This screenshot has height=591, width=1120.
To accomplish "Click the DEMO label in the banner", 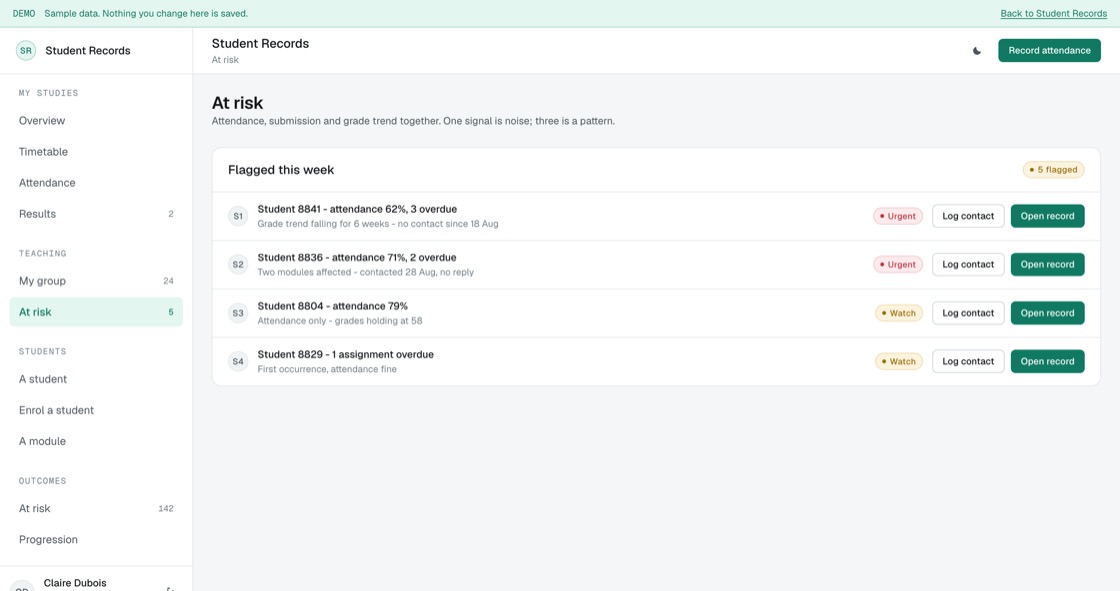I will coord(24,14).
